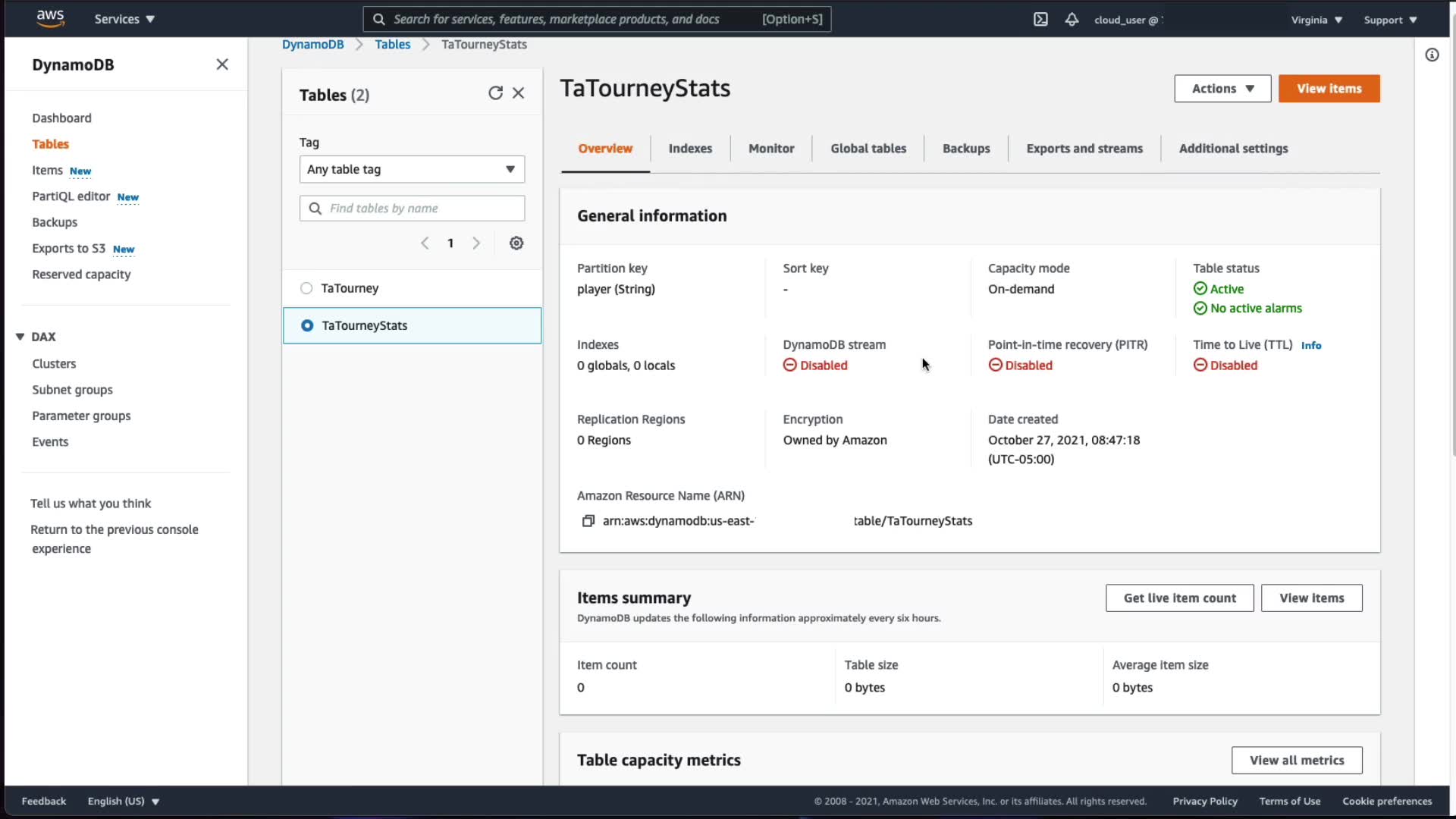Open the Any table tag dropdown
The height and width of the screenshot is (819, 1456).
tap(412, 169)
